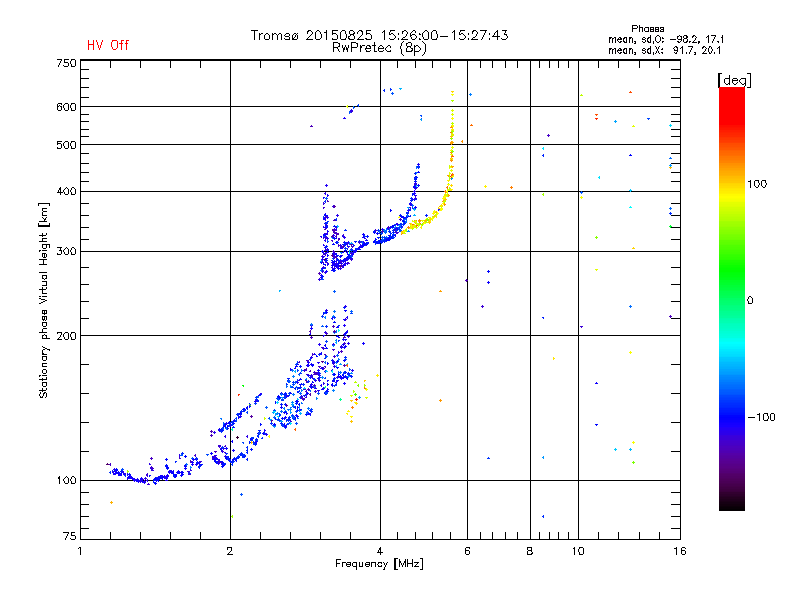Click the '100' tick label on the colorbar
Viewport: 800px width, 600px height.
(x=757, y=184)
